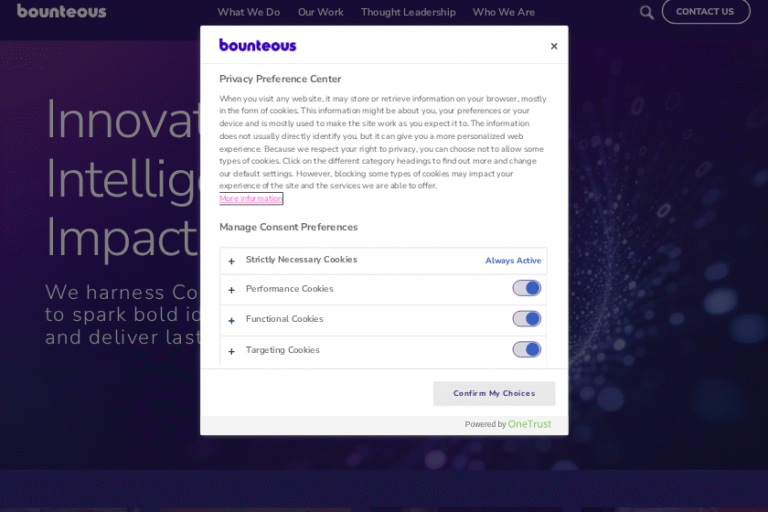This screenshot has width=768, height=512.
Task: Close the privacy preference dialog
Action: (554, 46)
